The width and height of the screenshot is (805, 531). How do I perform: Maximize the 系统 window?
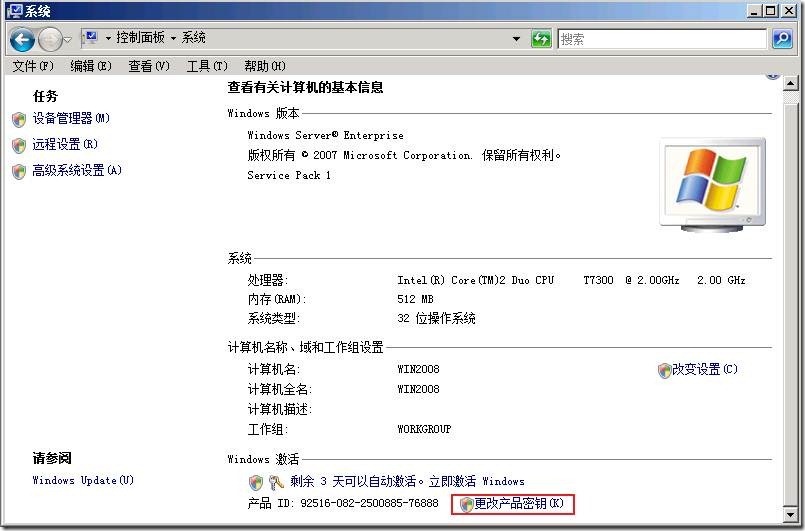(771, 10)
